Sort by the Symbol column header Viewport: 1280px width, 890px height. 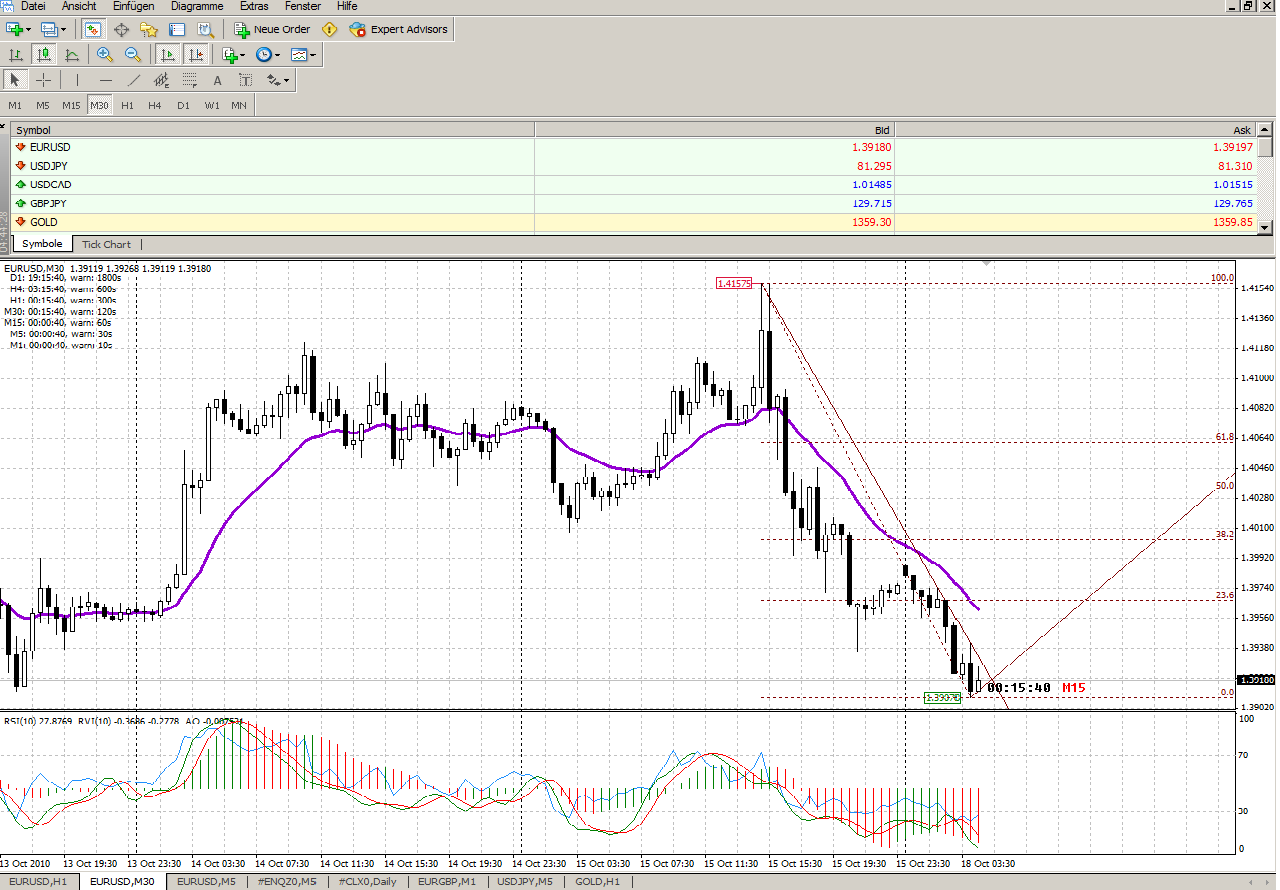pos(272,130)
